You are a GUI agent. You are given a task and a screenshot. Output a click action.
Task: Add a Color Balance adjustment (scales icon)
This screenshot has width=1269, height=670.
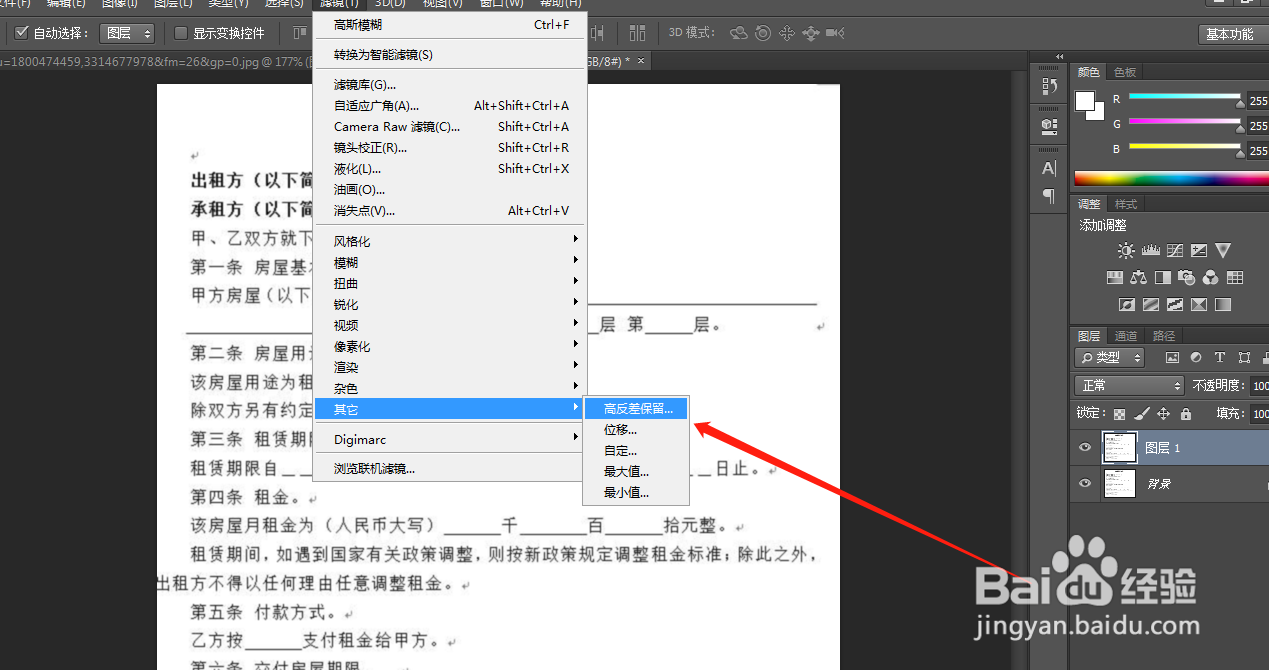pos(1138,278)
